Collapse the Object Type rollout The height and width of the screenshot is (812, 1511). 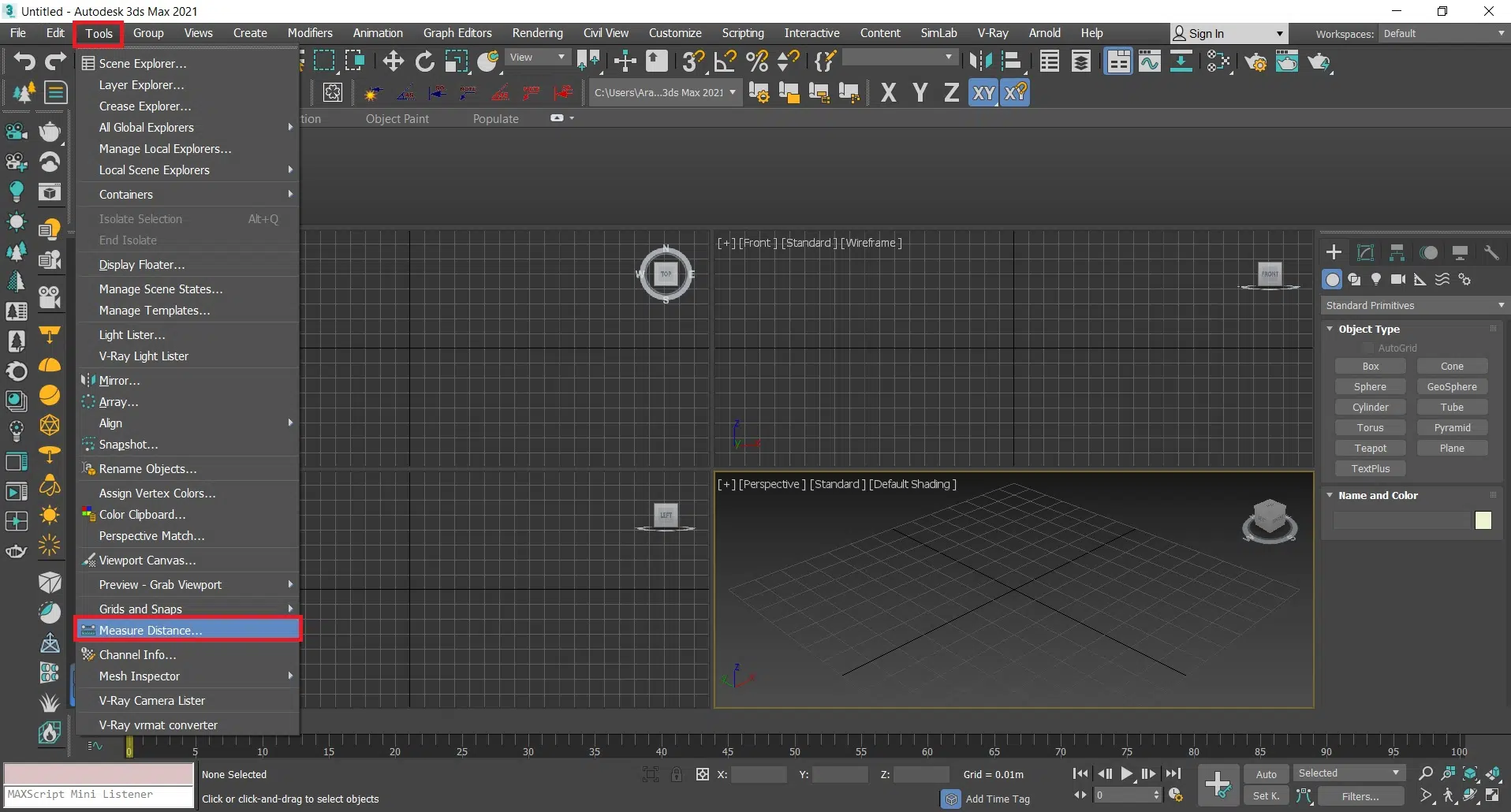[x=1368, y=329]
